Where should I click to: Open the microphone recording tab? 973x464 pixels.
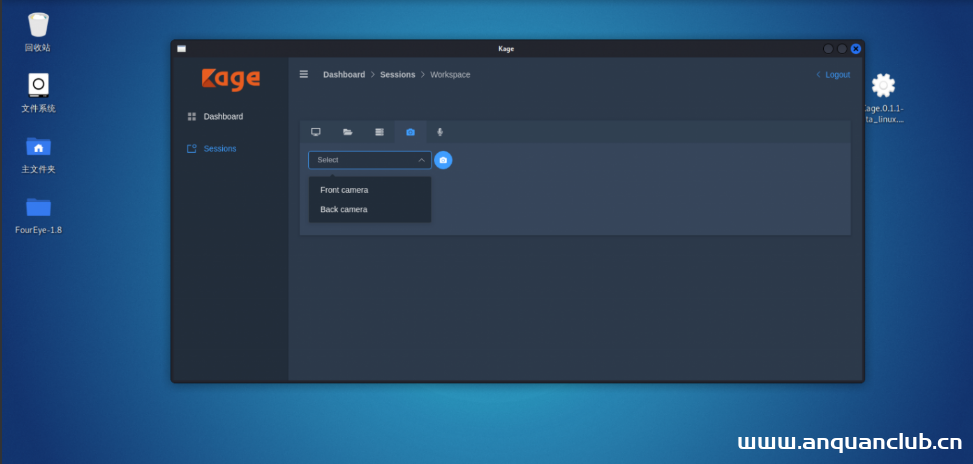[x=440, y=132]
